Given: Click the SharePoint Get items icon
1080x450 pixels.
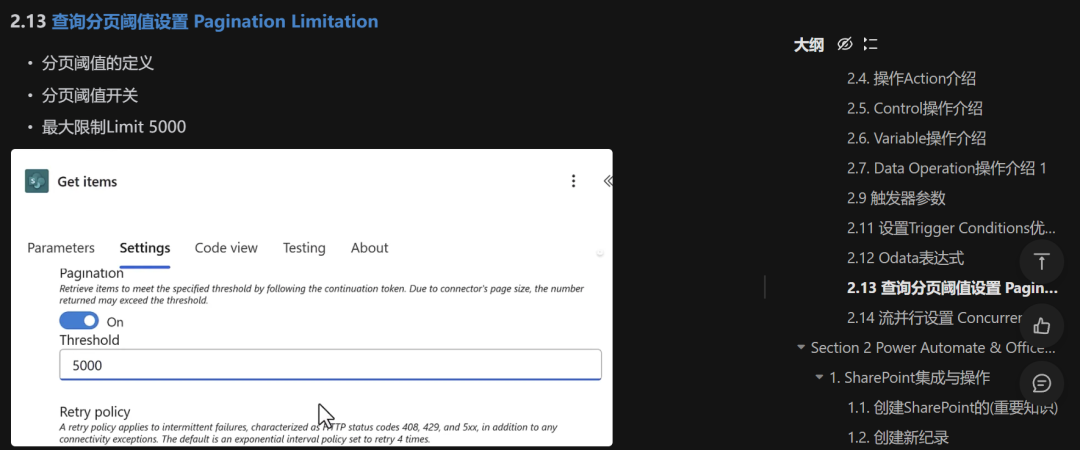Looking at the screenshot, I should click(37, 181).
